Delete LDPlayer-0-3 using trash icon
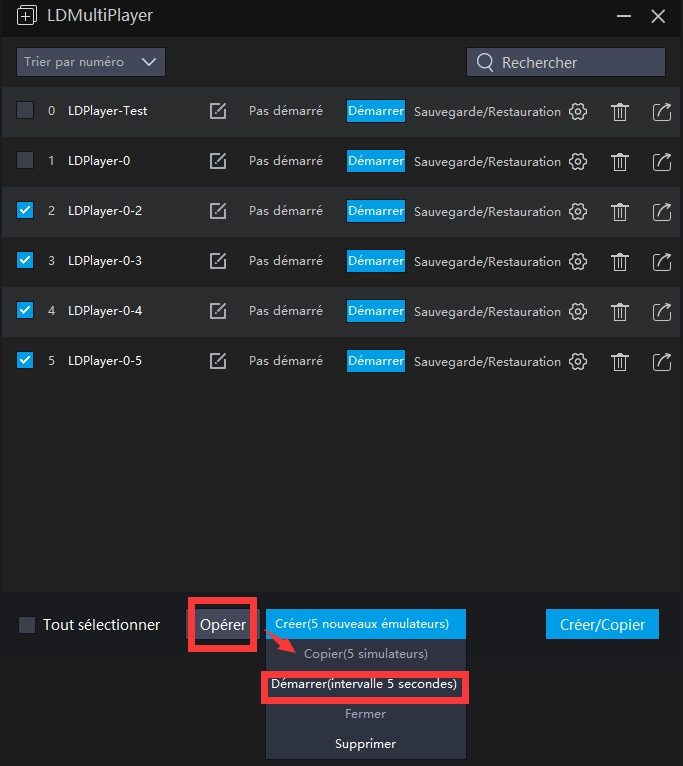The height and width of the screenshot is (766, 683). tap(619, 262)
